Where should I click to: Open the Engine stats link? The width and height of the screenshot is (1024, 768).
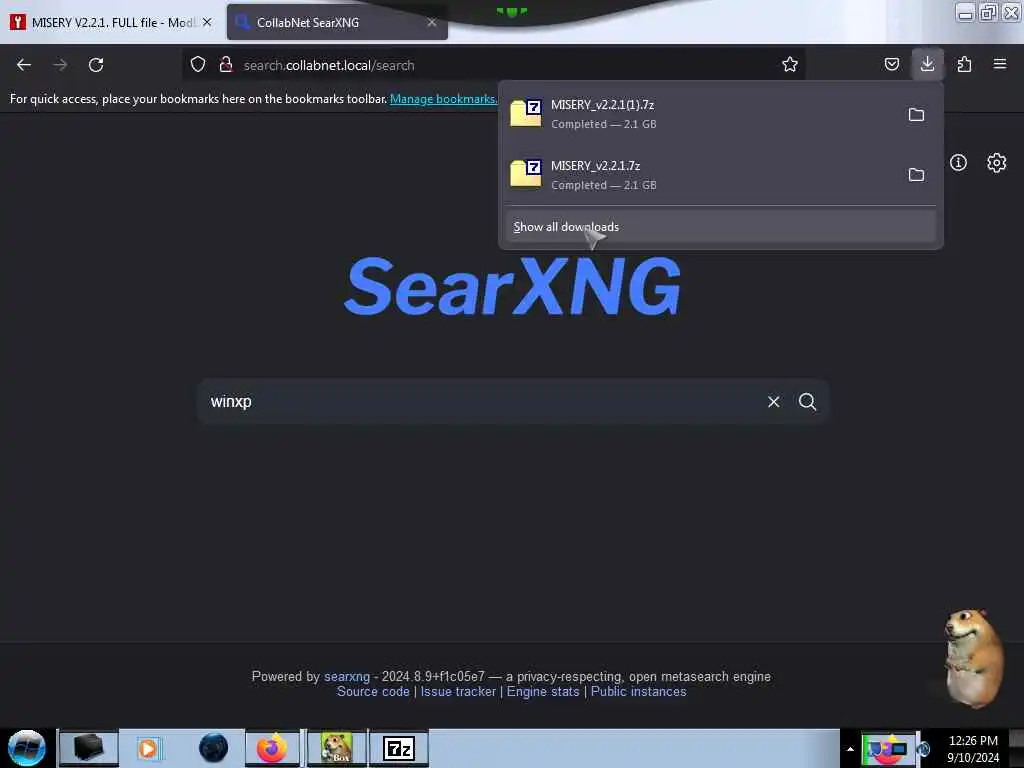[x=543, y=692]
